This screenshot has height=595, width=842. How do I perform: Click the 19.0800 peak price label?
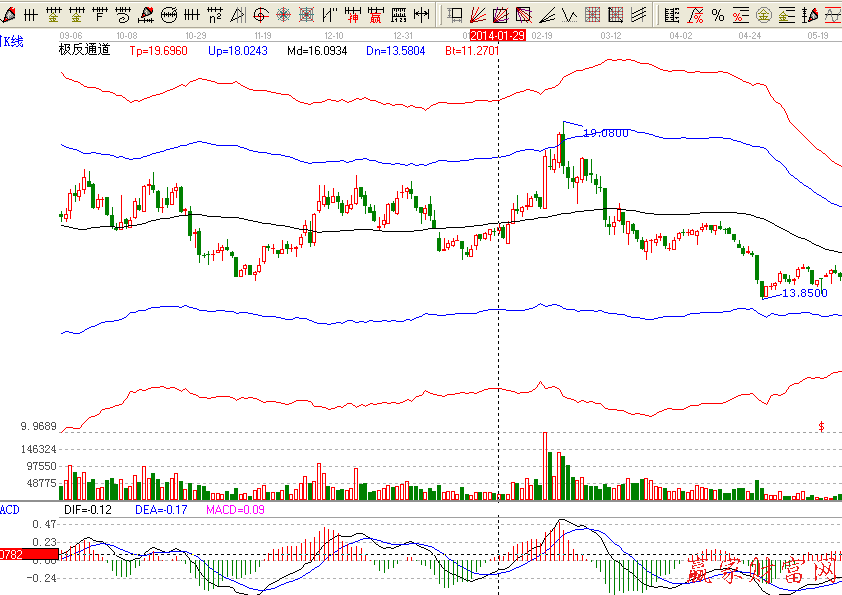click(606, 133)
